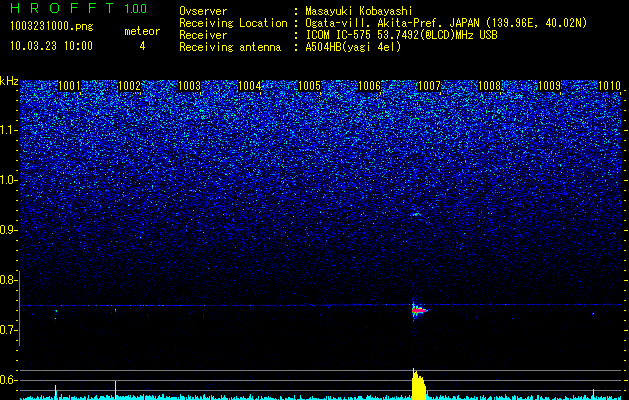This screenshot has width=629, height=400.
Task: Click the faint echo spot near 0.93 kHz
Action: (416, 214)
